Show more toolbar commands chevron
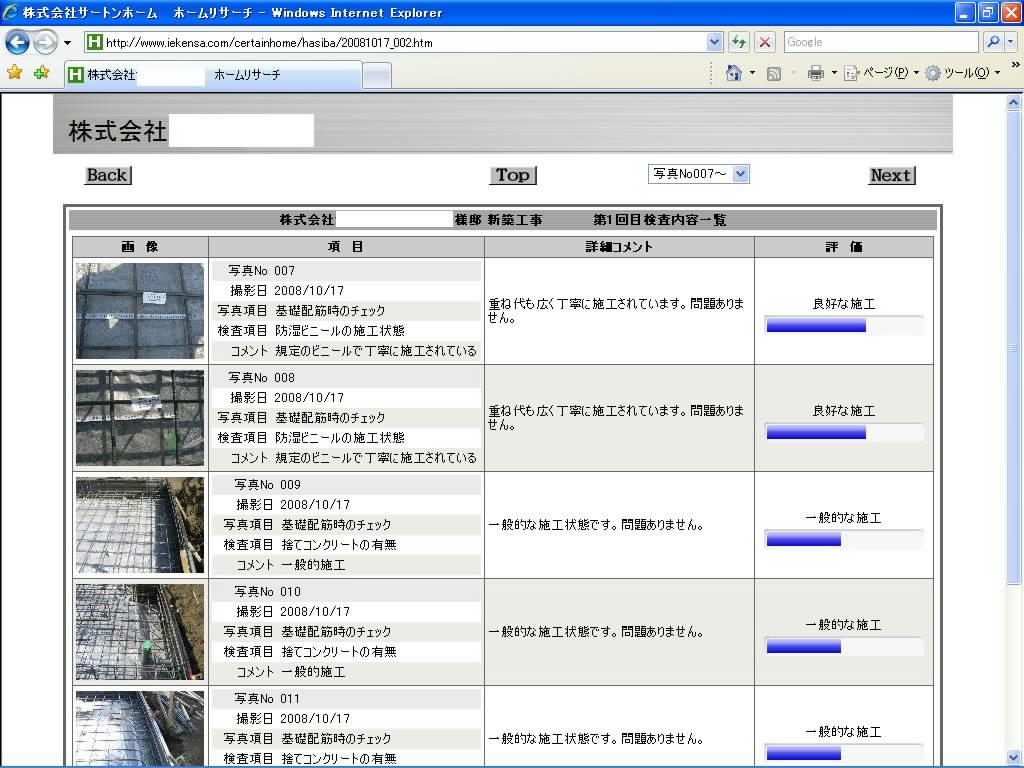The image size is (1024, 768). [1015, 65]
